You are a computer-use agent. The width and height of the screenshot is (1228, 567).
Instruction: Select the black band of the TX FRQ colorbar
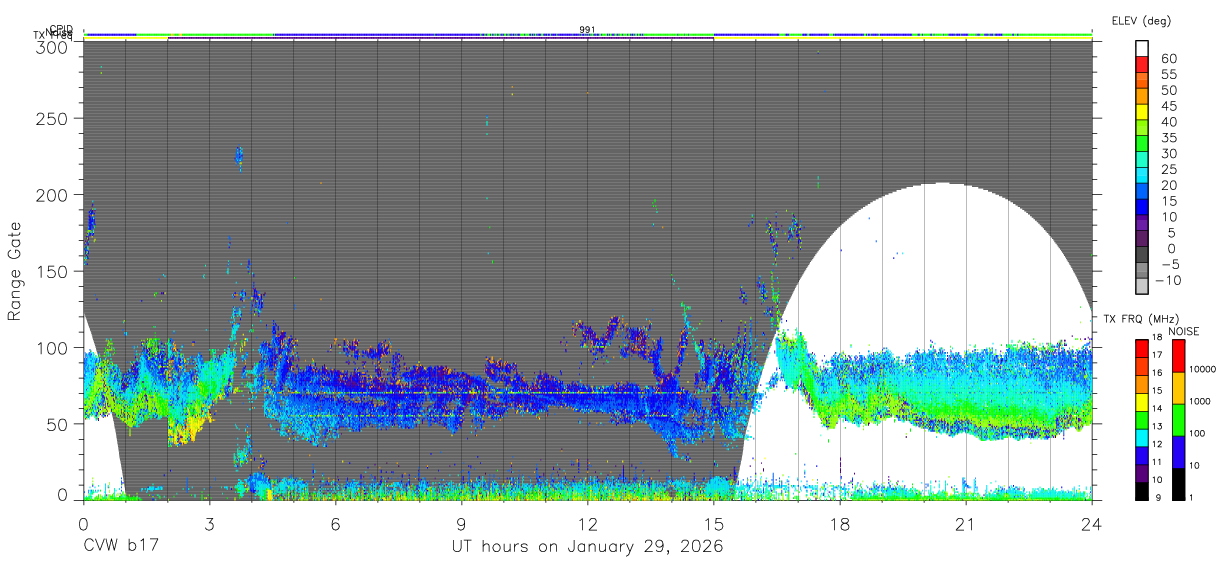[1142, 491]
